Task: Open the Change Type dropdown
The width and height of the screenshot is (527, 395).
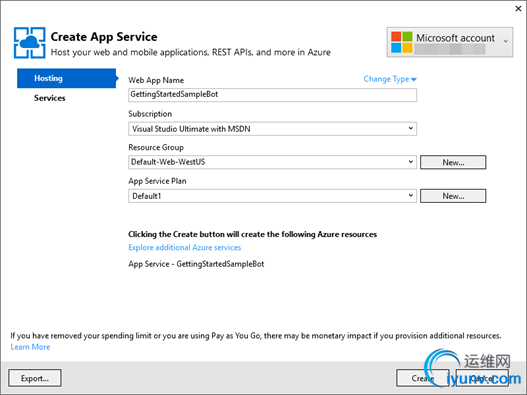Action: [390, 79]
